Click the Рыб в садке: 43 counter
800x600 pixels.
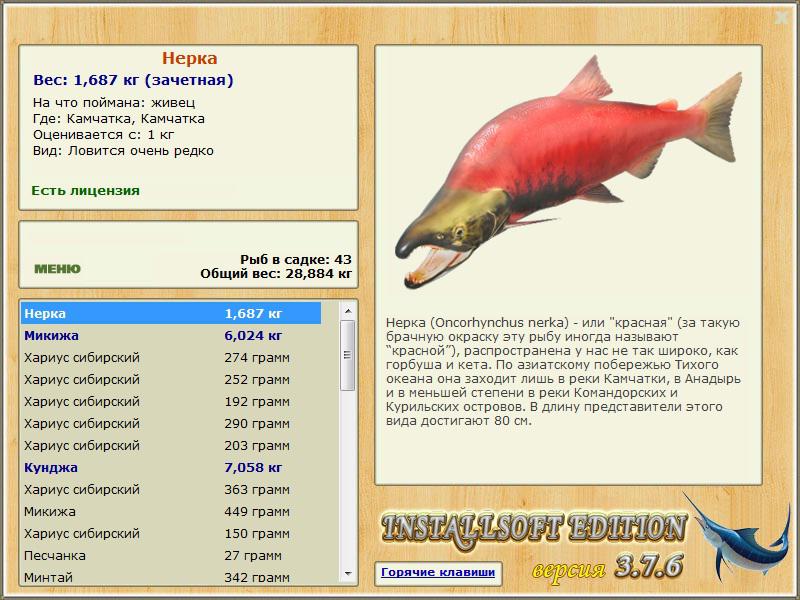pos(296,259)
